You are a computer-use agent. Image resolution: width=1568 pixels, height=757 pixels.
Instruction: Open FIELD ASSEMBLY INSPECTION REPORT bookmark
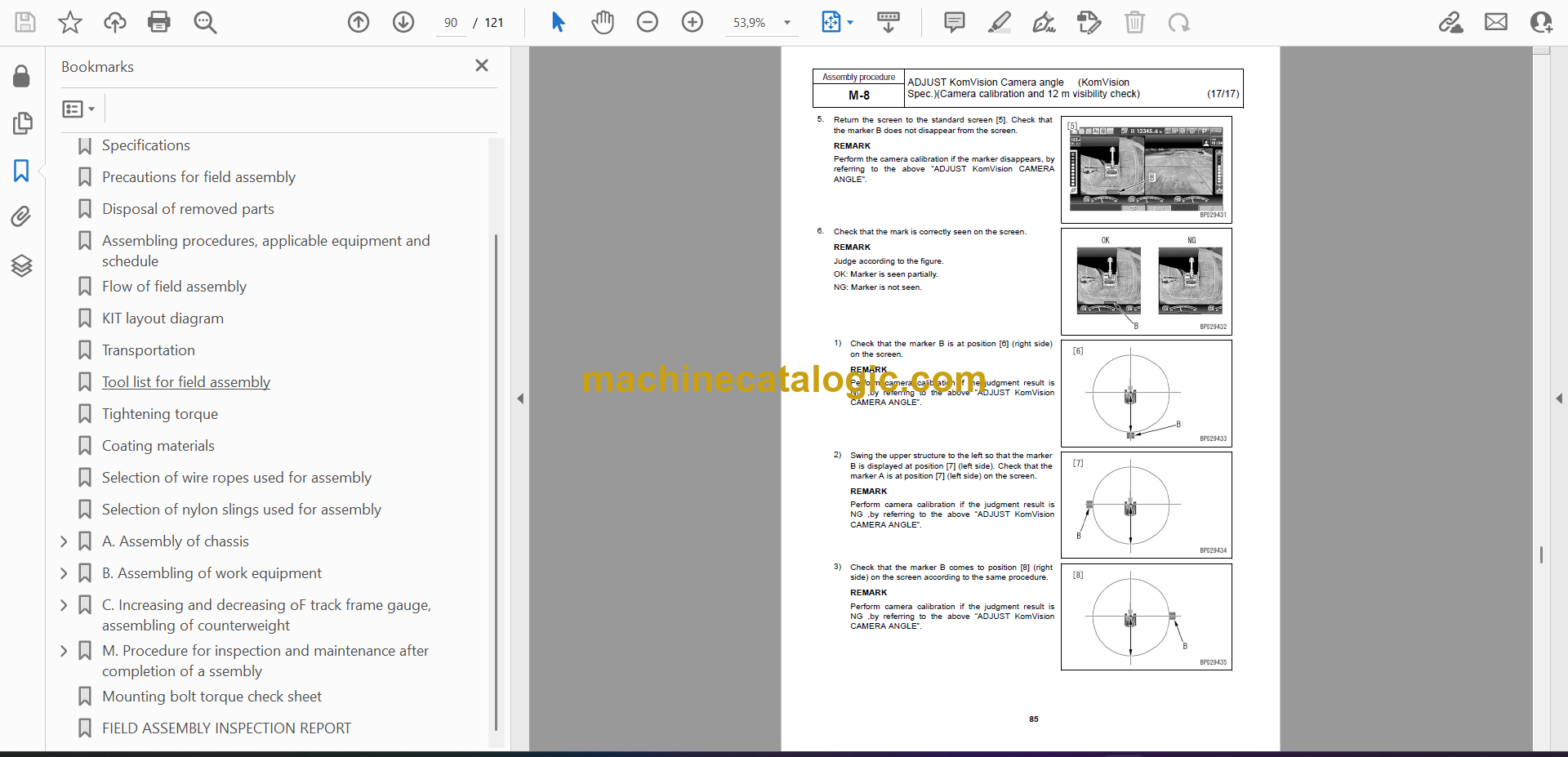(x=226, y=728)
